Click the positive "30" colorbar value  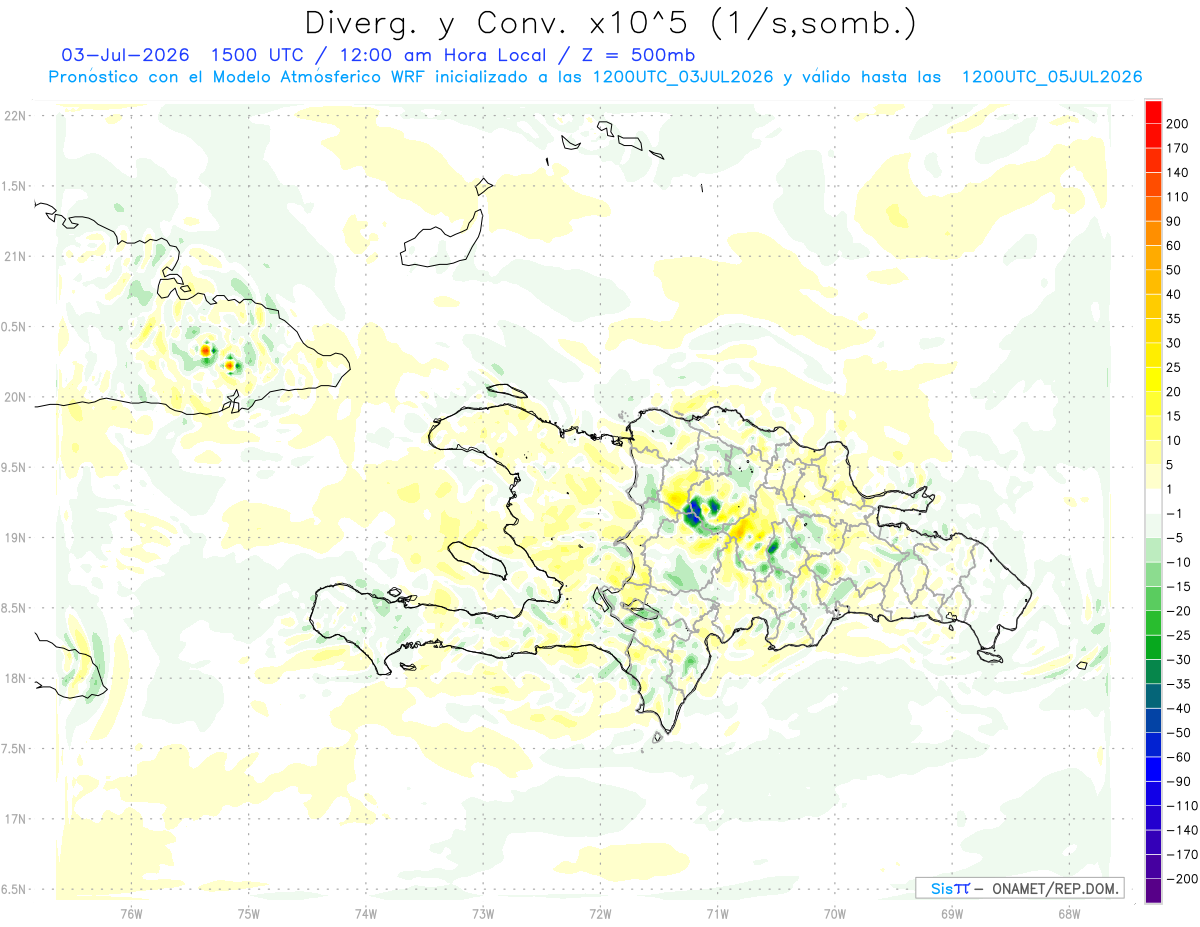tap(1174, 343)
